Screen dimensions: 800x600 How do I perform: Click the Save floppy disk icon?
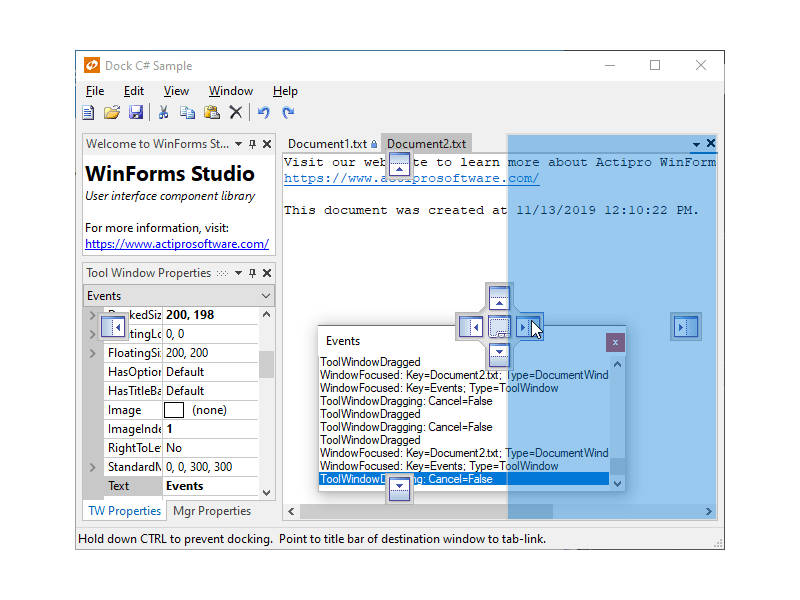[136, 112]
